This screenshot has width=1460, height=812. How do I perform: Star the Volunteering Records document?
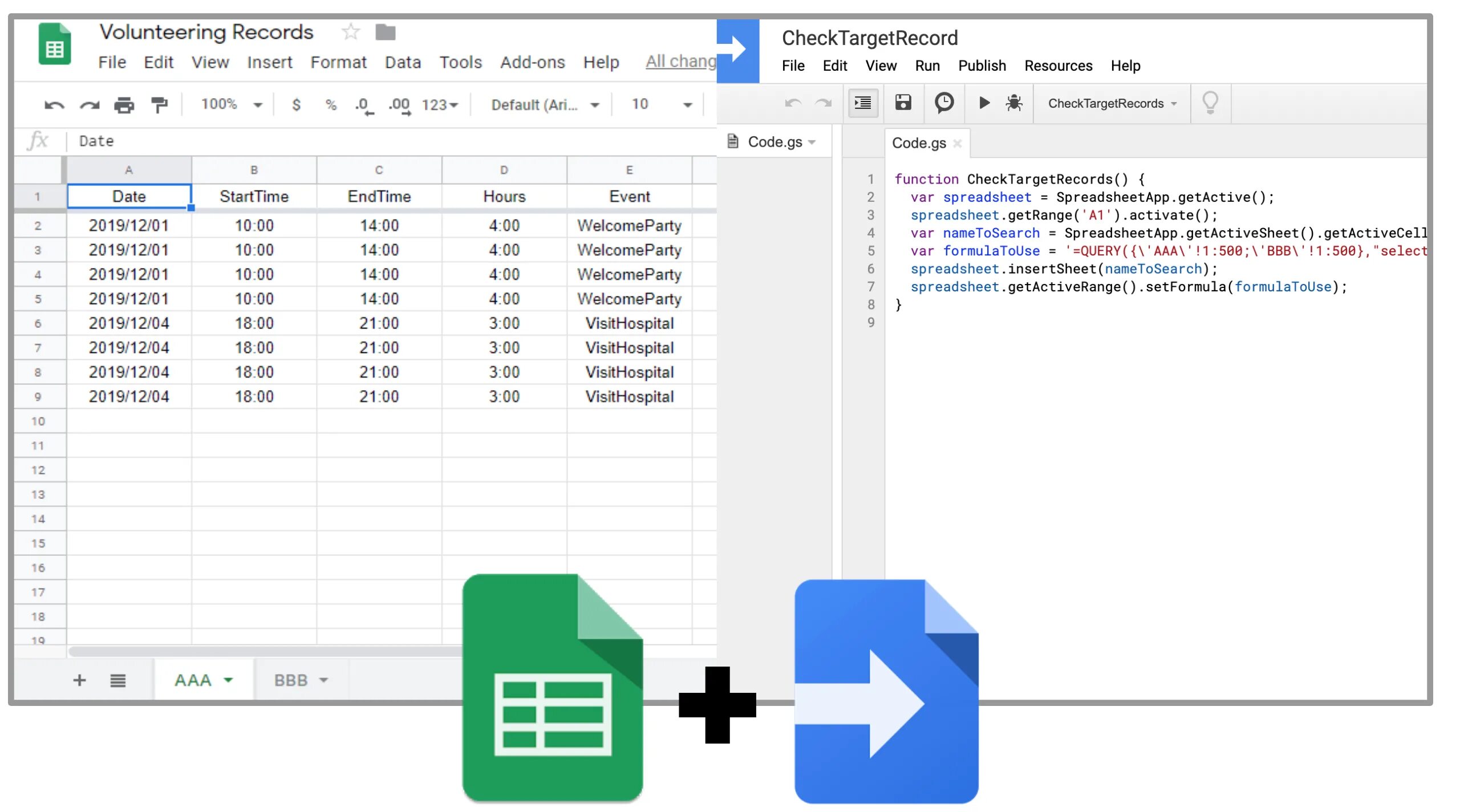point(351,32)
